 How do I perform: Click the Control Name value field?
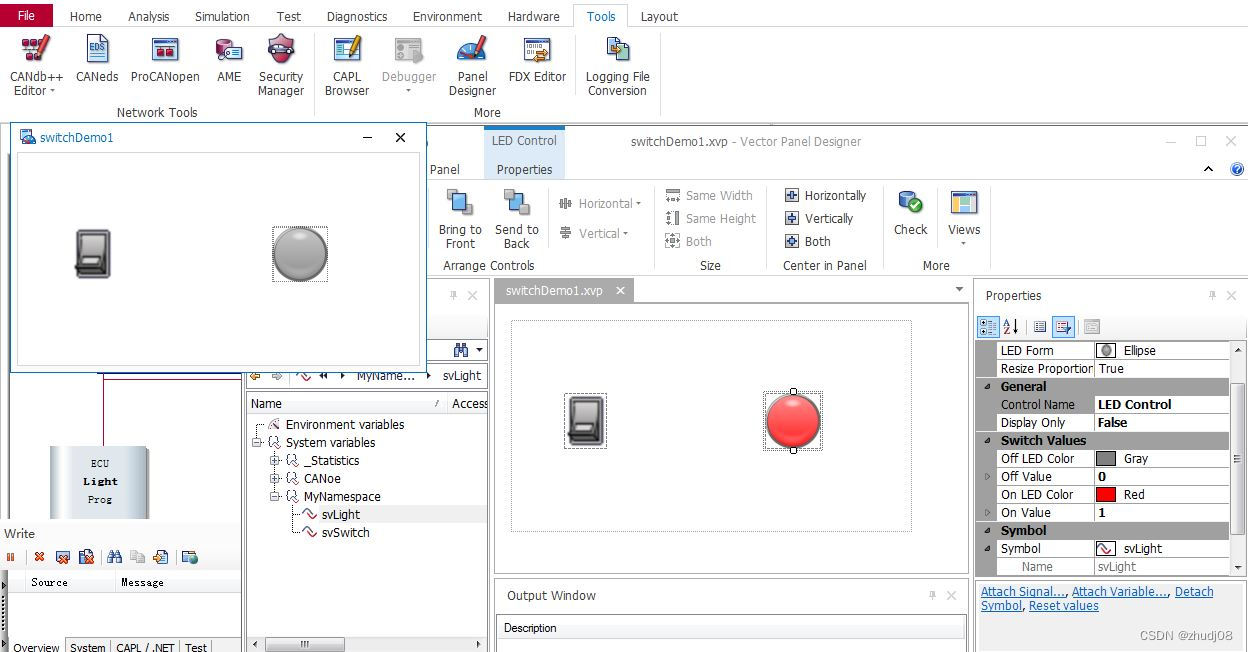(x=1161, y=405)
